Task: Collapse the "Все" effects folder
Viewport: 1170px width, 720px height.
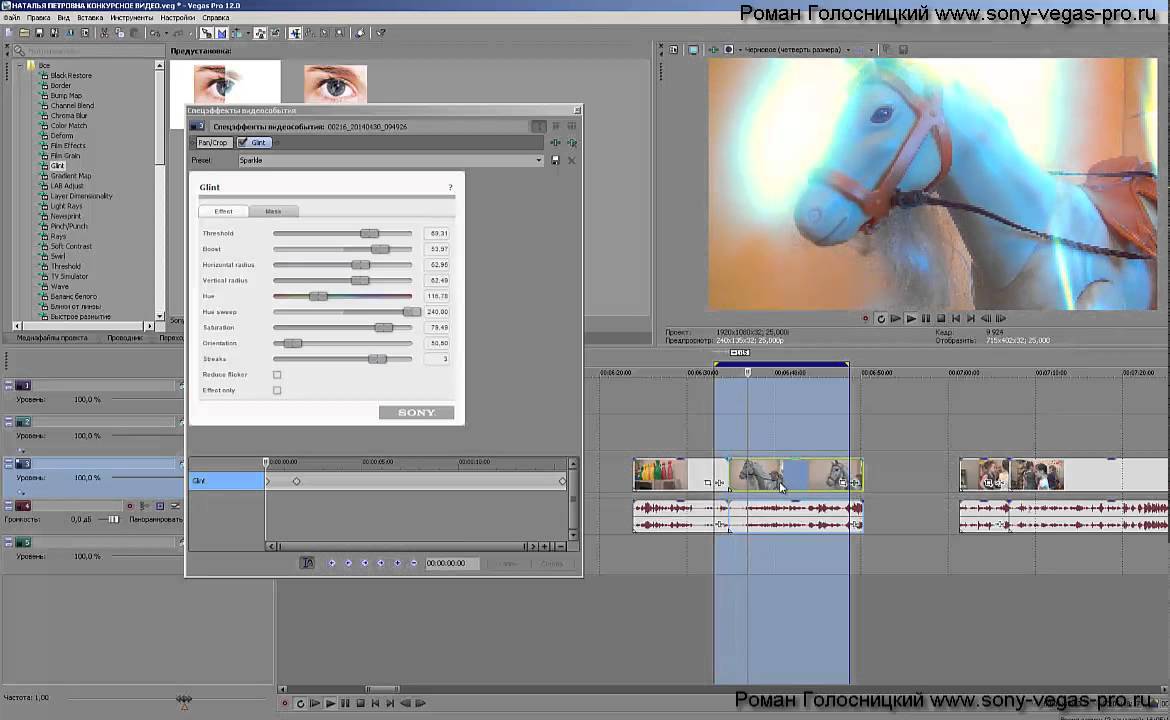Action: coord(20,66)
